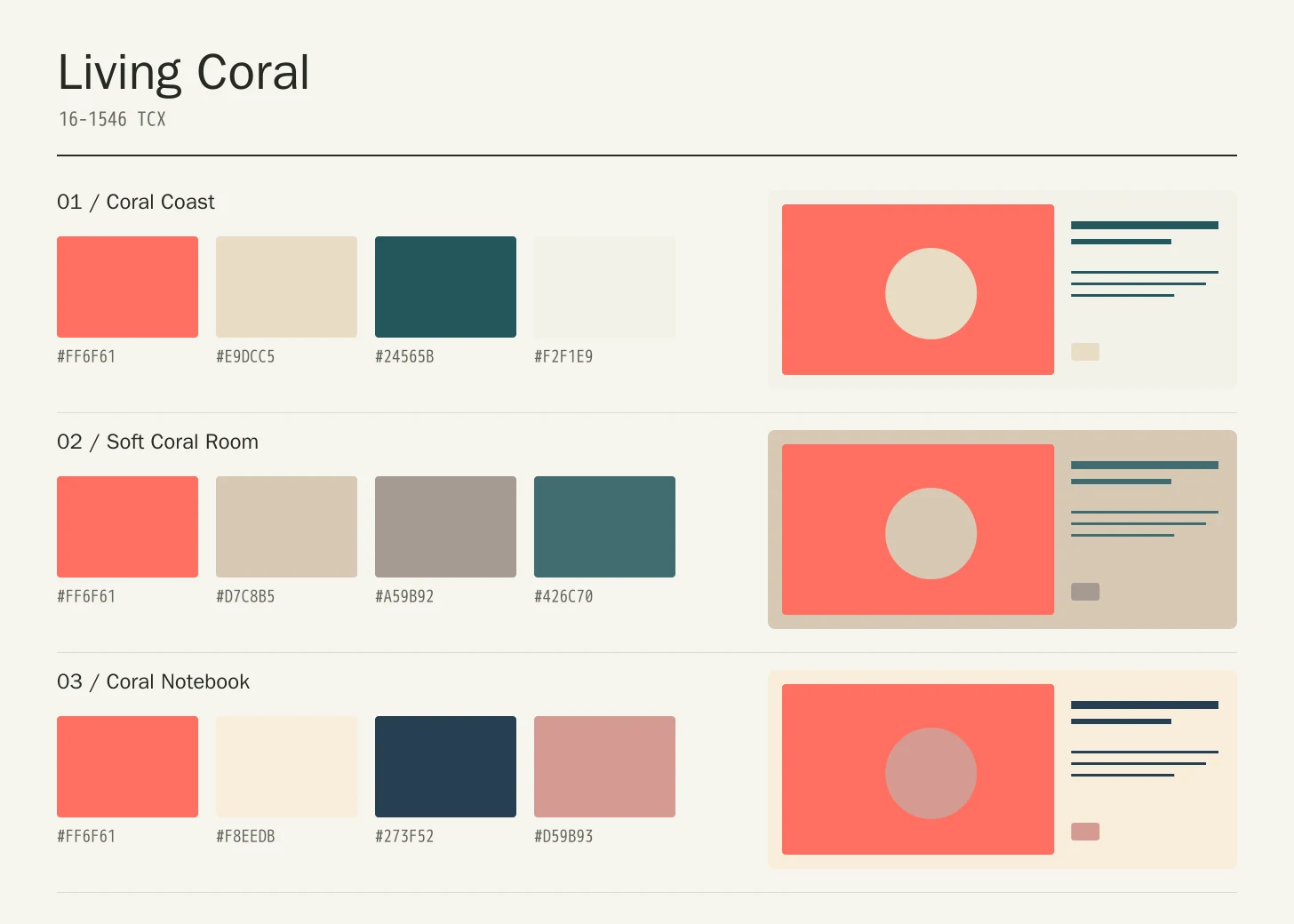Click the Living Coral title
This screenshot has height=924, width=1294.
tap(184, 73)
